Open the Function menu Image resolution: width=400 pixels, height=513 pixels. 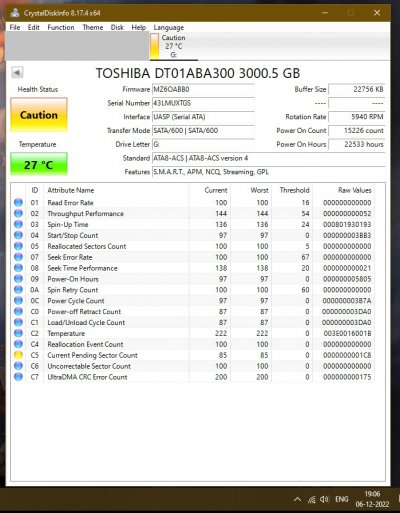tap(61, 27)
